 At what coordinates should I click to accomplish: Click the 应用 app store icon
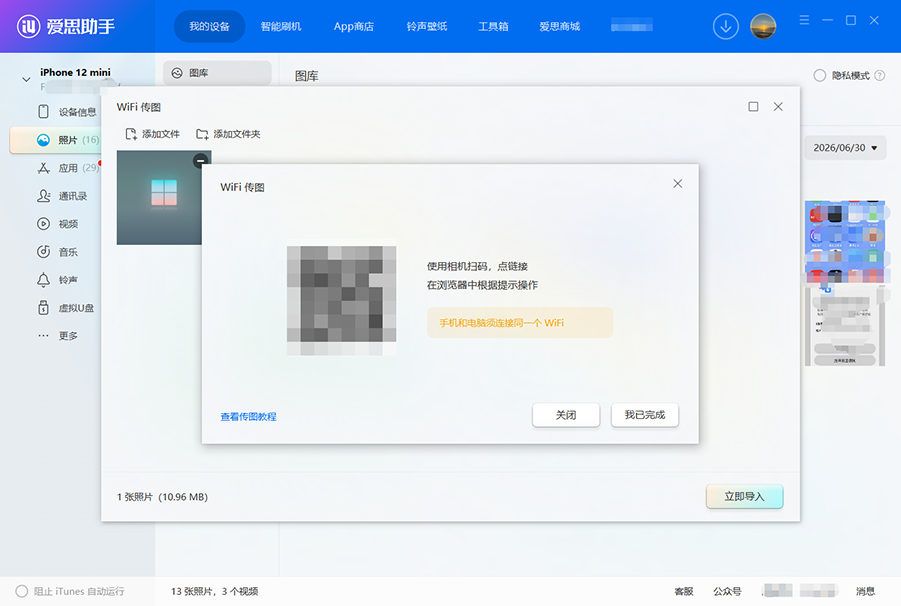43,168
